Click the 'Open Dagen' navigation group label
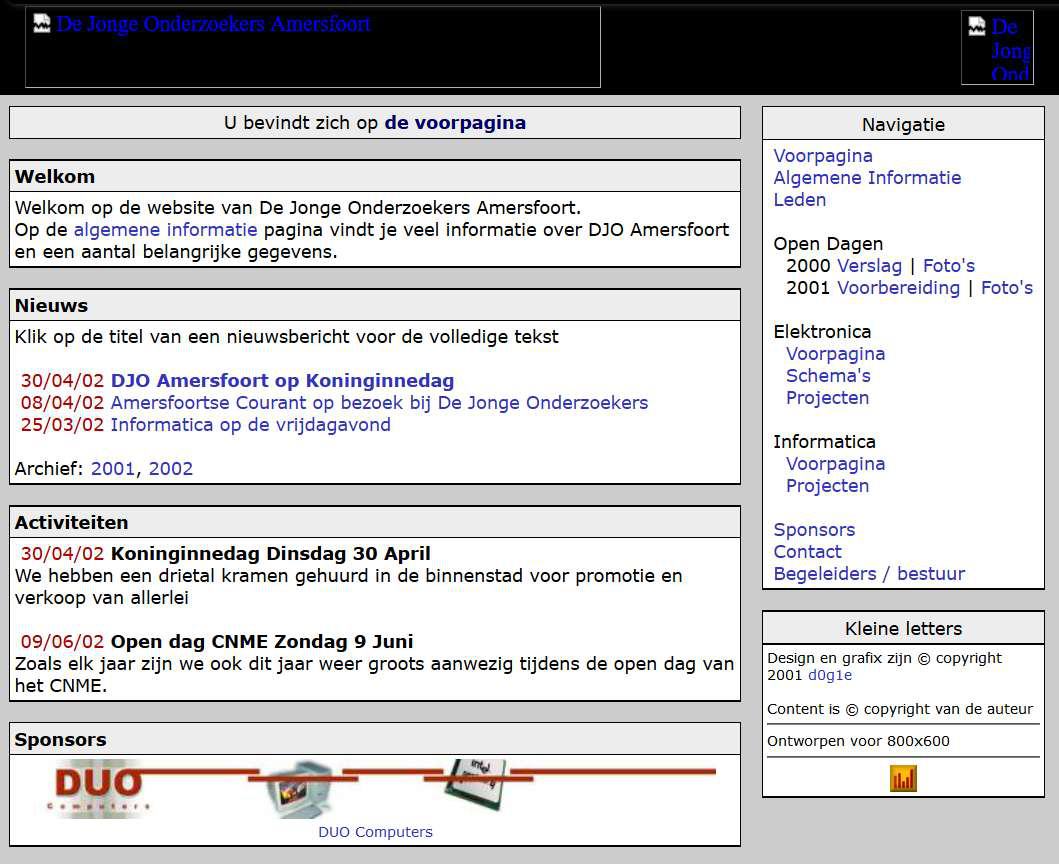Image resolution: width=1059 pixels, height=864 pixels. (828, 244)
